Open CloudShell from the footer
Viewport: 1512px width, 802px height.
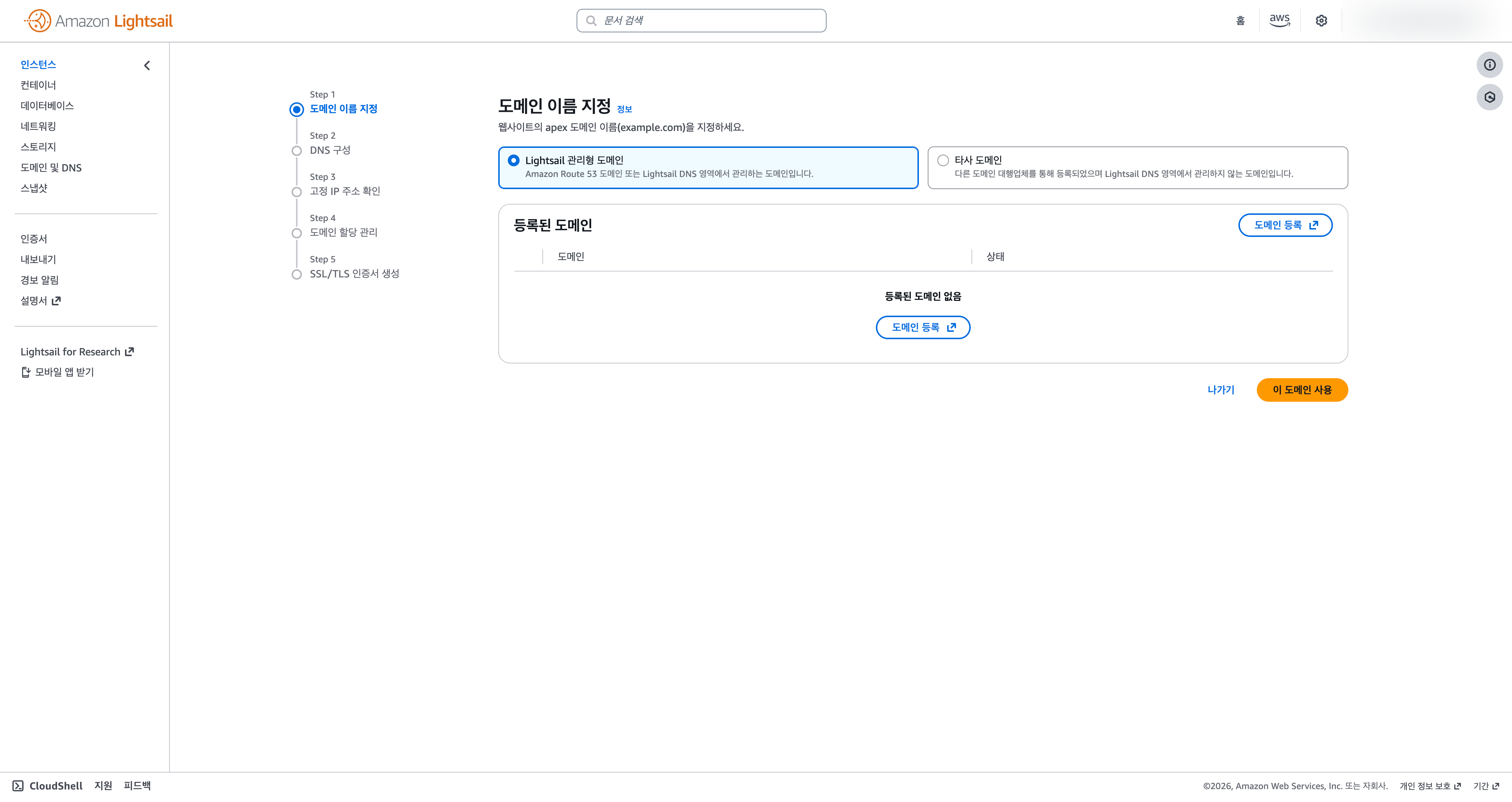click(x=47, y=785)
